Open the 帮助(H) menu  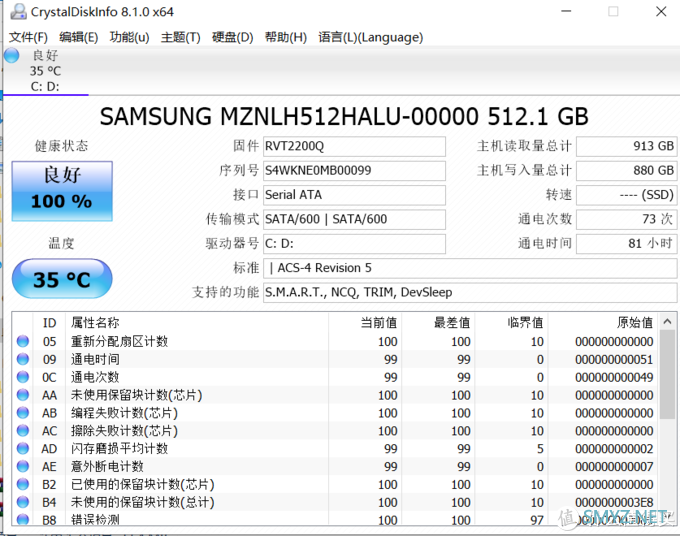[x=286, y=37]
